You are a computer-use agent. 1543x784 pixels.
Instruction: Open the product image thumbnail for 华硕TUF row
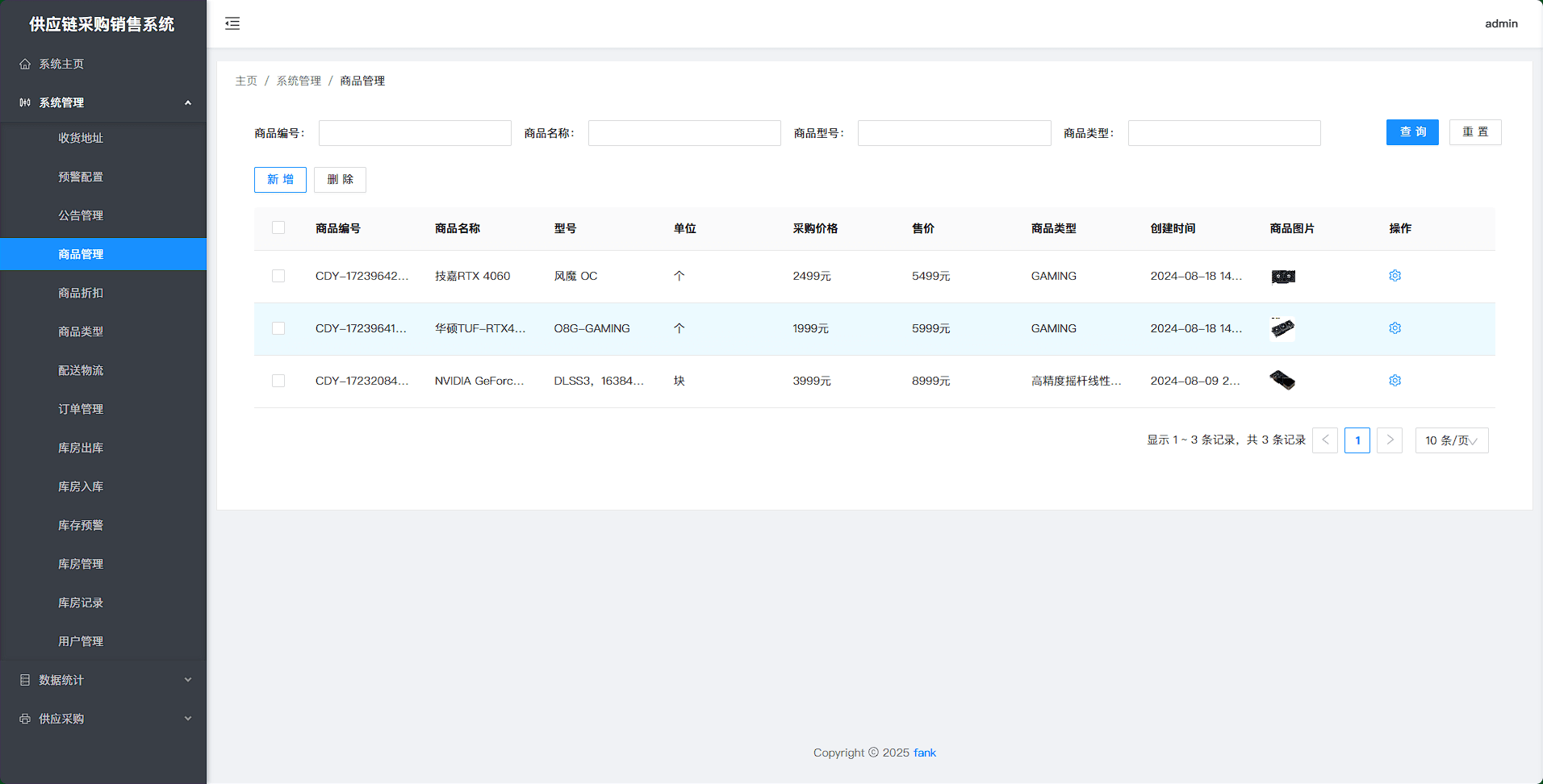(x=1282, y=328)
